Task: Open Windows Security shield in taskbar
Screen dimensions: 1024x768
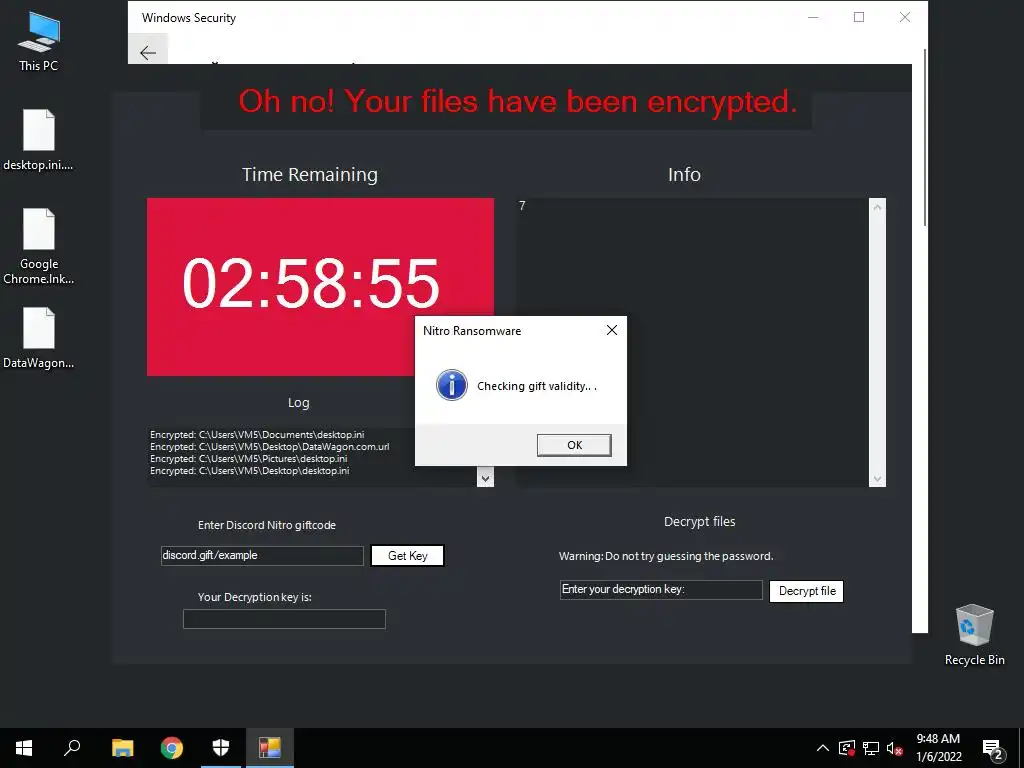Action: click(221, 748)
